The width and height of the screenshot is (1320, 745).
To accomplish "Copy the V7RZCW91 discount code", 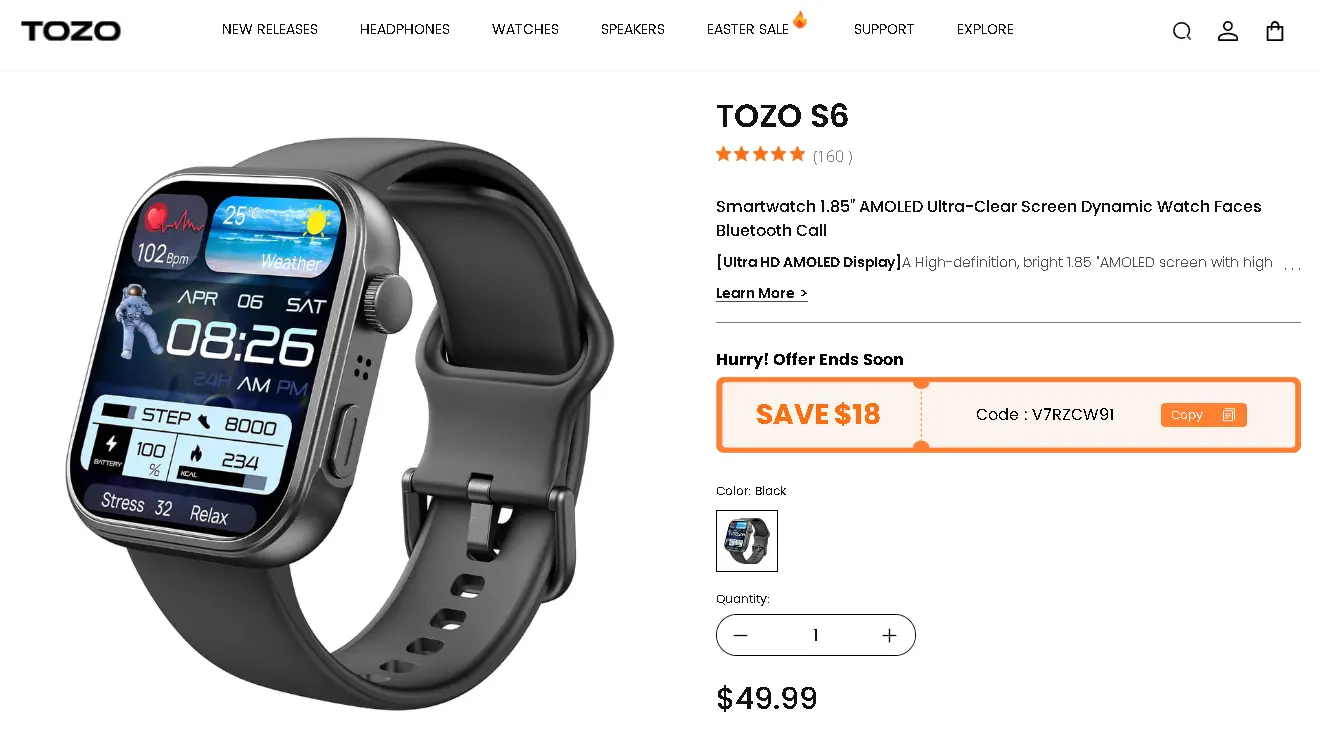I will 1204,415.
